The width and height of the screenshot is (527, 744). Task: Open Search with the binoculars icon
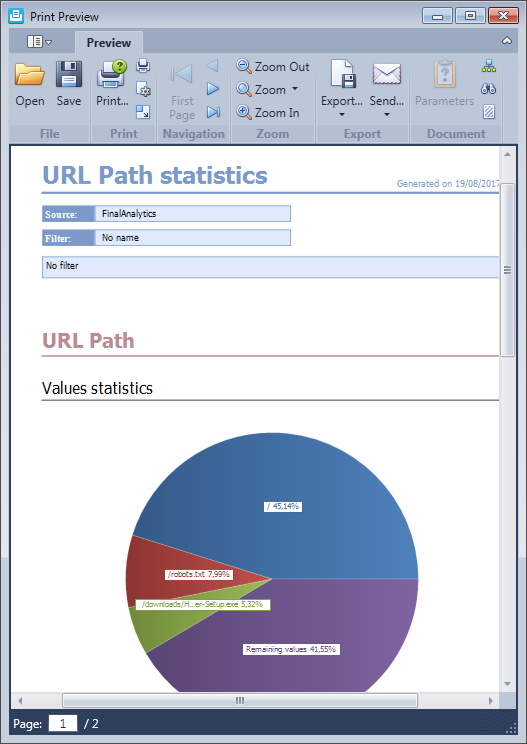[489, 89]
